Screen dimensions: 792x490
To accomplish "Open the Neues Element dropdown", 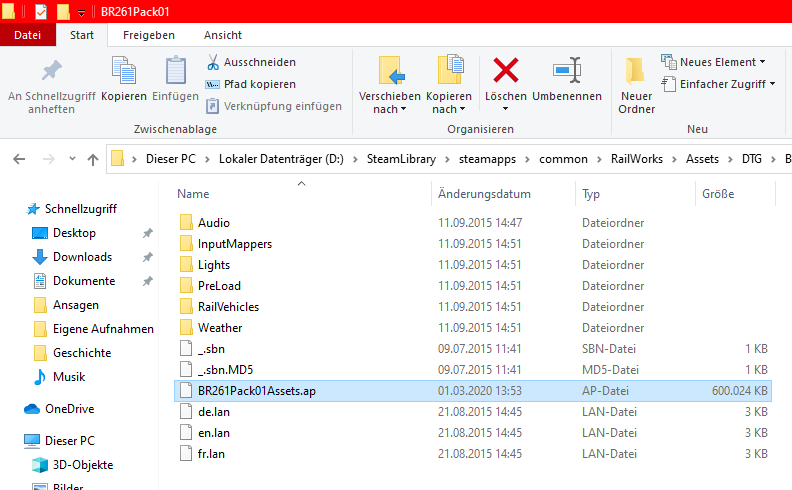I will click(713, 62).
